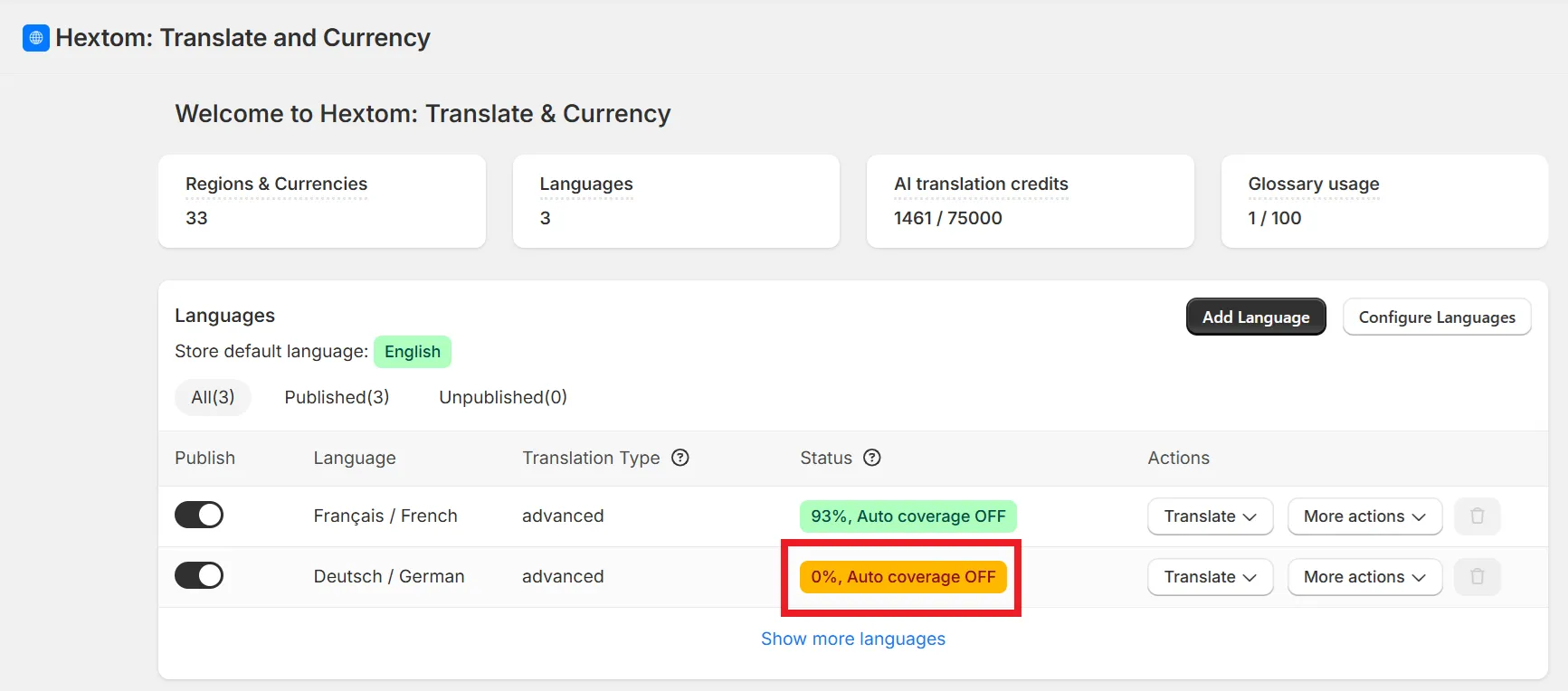Click the 93%, Auto coverage OFF status
The image size is (1568, 691).
[x=908, y=516]
